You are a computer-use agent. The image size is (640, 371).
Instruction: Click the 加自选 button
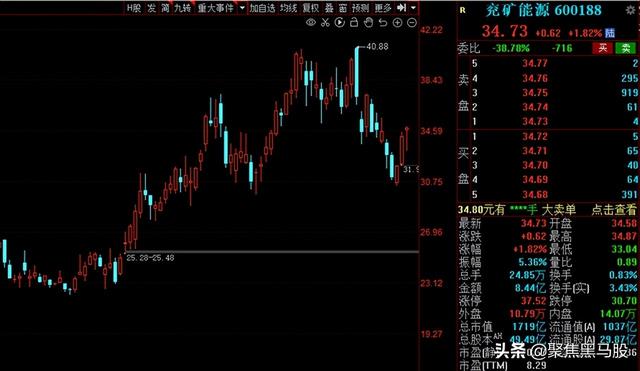pyautogui.click(x=262, y=8)
